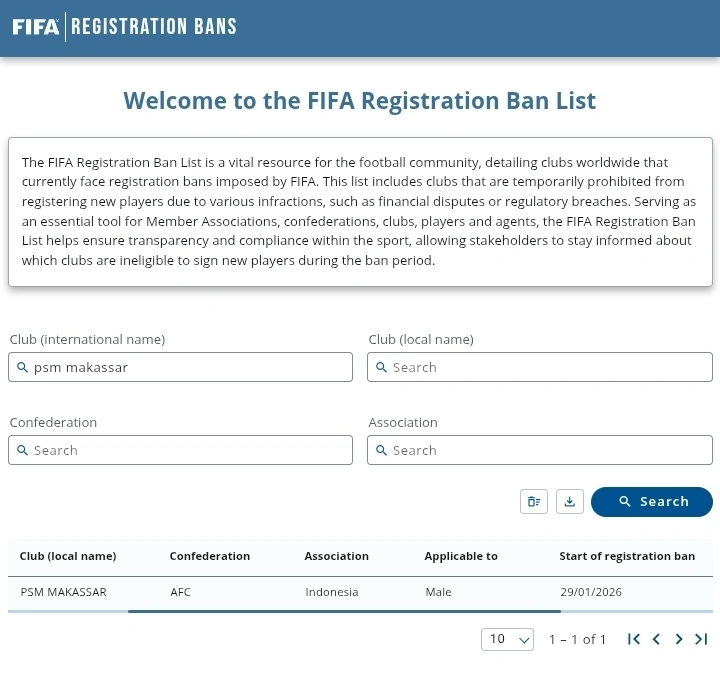Sort by Association column header

(x=337, y=556)
